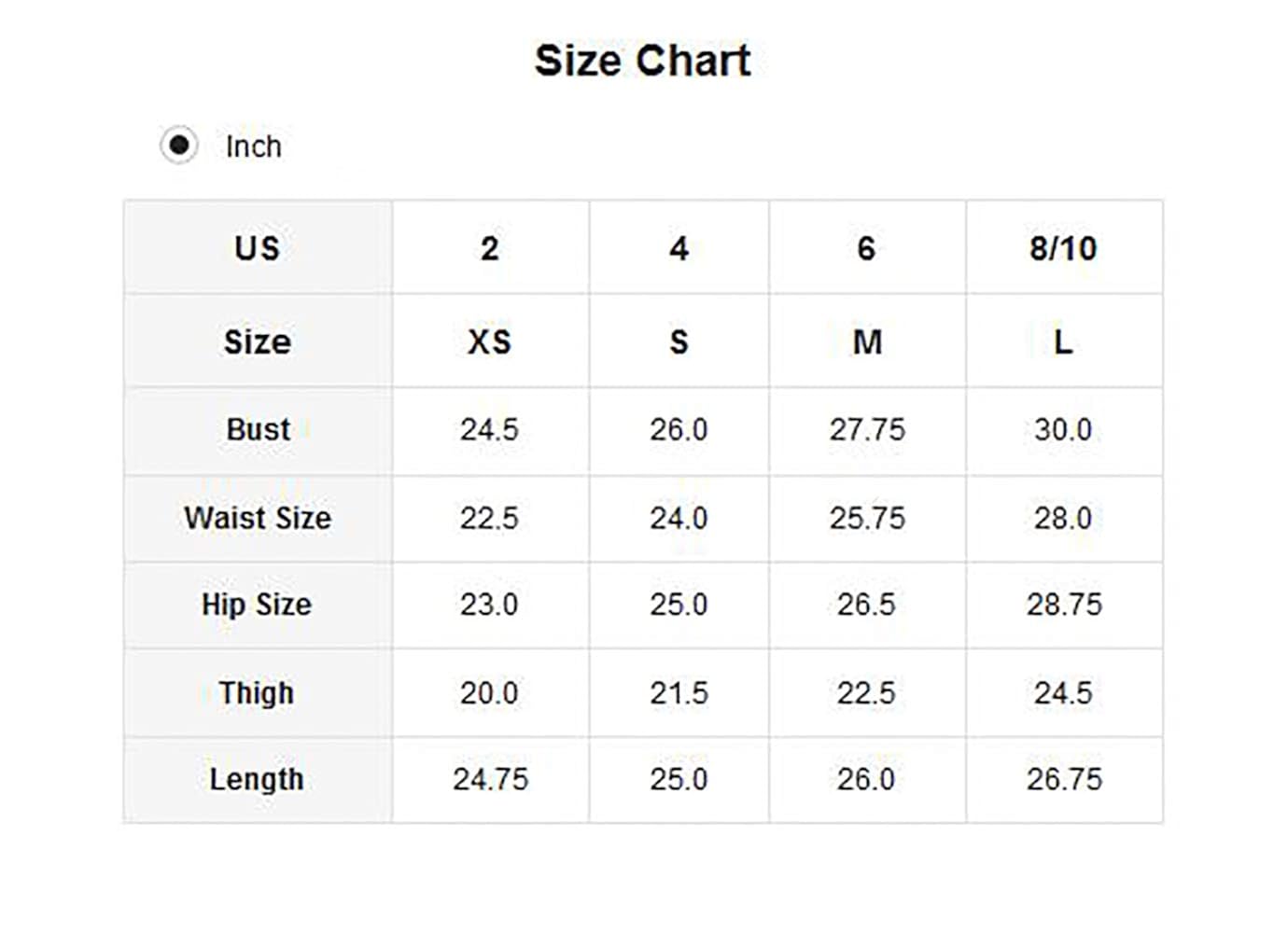Click the 26.75 length value cell
Viewport: 1288px width, 933px height.
pos(1064,779)
